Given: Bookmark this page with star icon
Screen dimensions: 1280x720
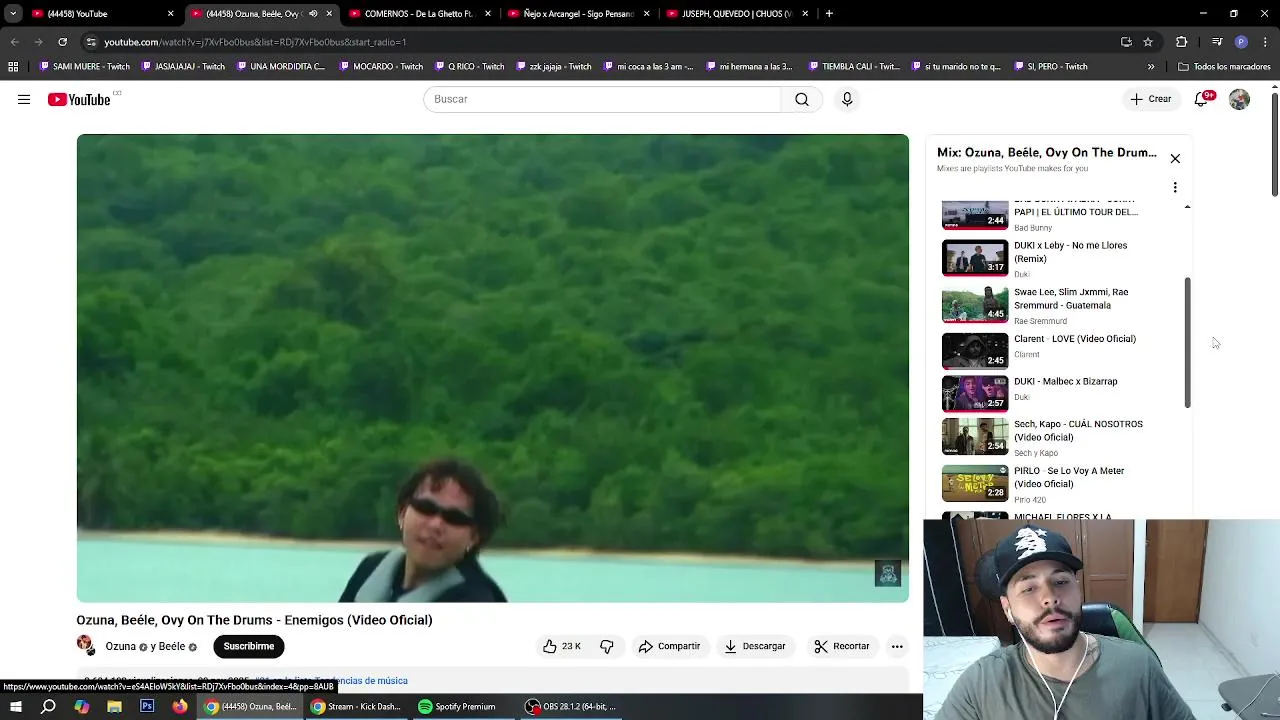Looking at the screenshot, I should click(x=1148, y=42).
